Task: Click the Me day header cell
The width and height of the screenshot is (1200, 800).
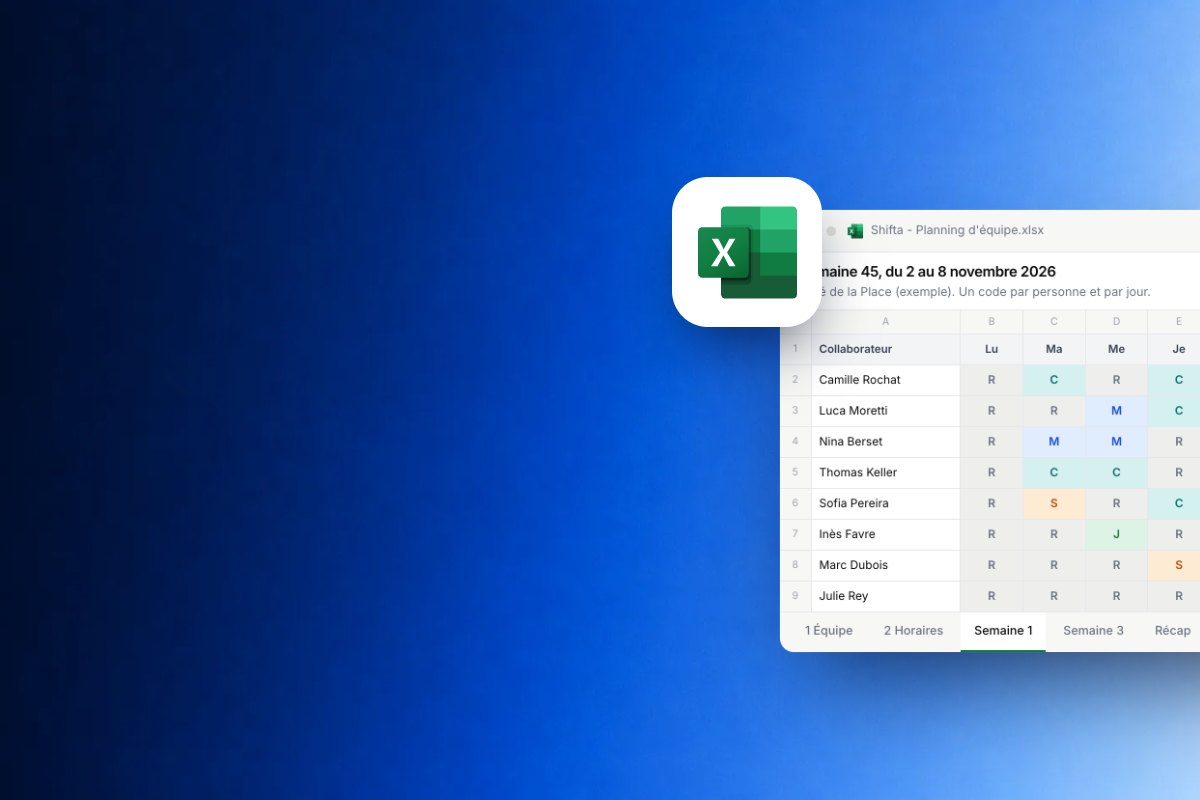Action: click(1116, 349)
